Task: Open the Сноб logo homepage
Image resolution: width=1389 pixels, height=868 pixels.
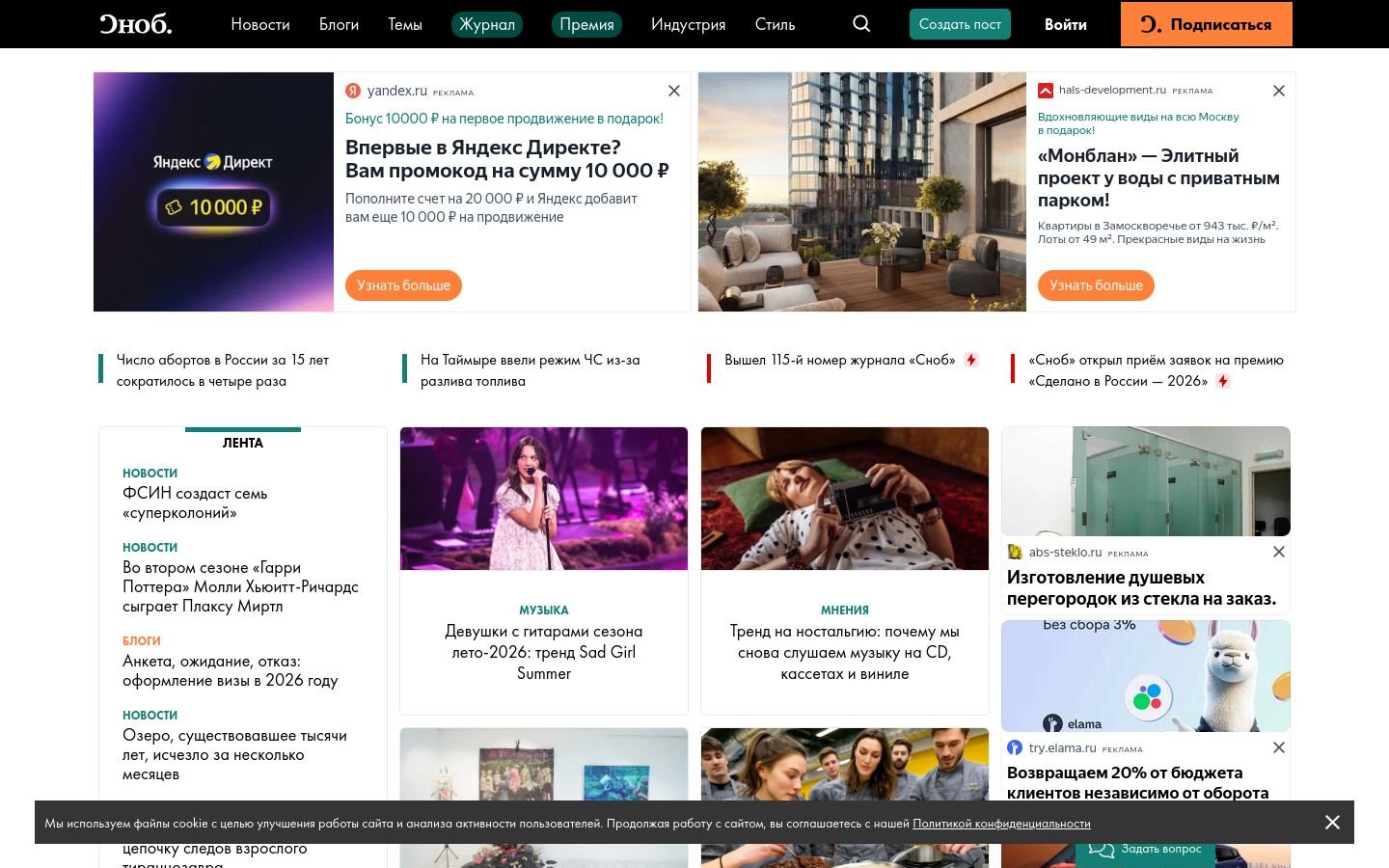Action: pos(136,24)
